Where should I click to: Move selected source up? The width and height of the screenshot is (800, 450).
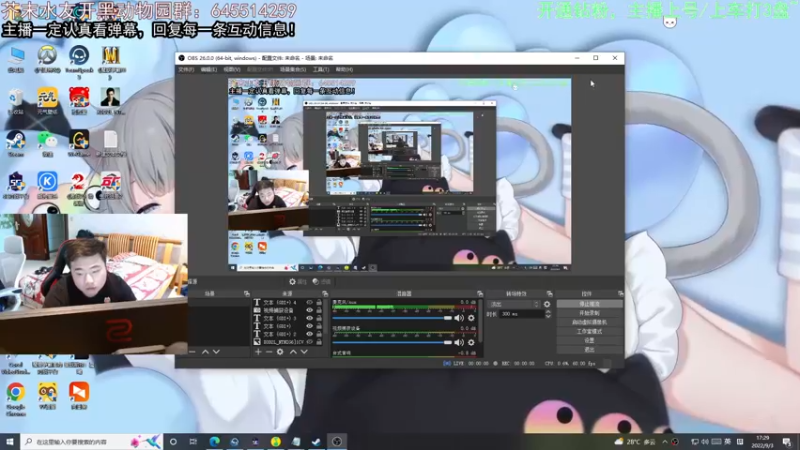(x=293, y=352)
